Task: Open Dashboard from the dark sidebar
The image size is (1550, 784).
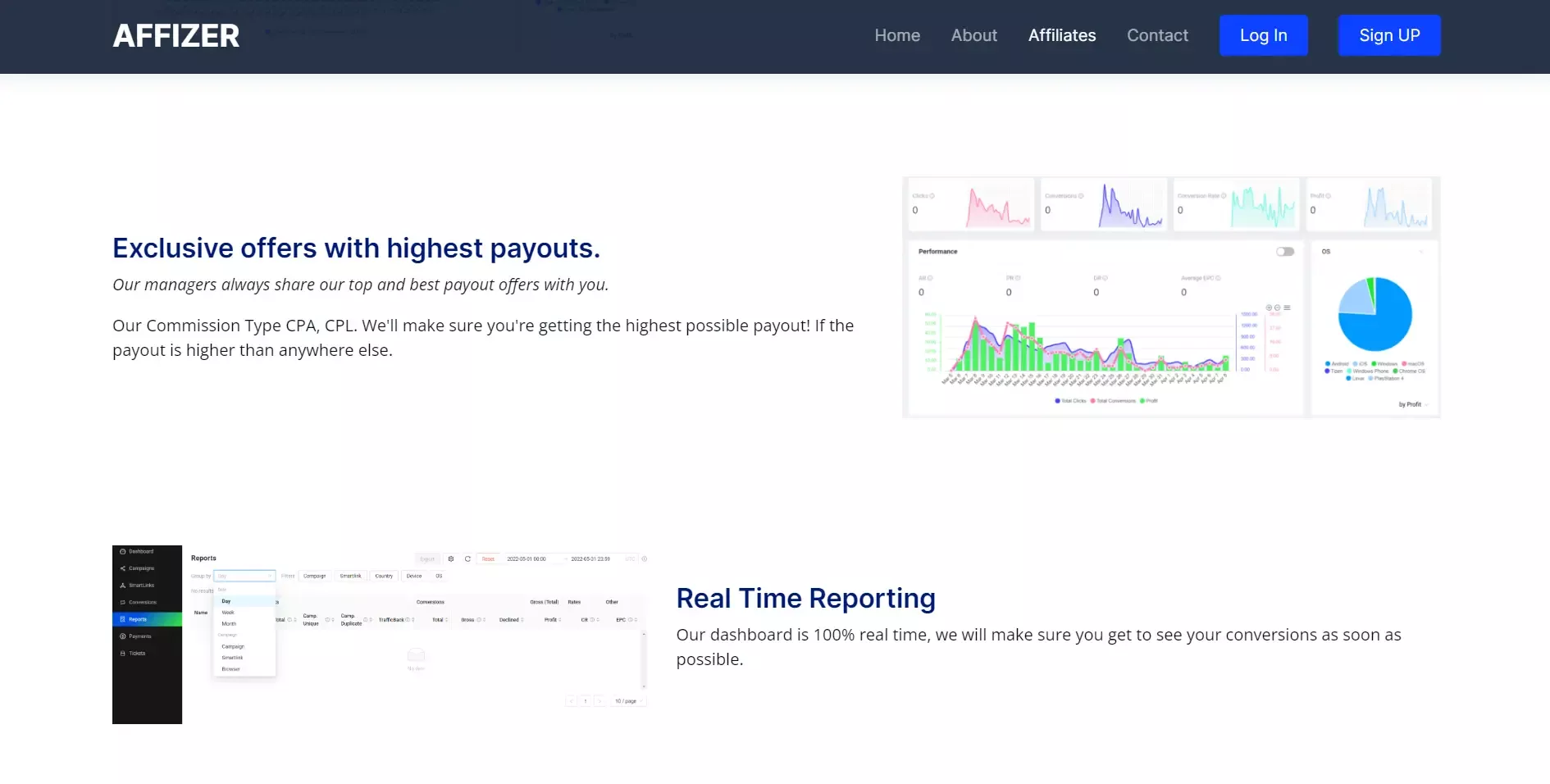Action: 140,552
